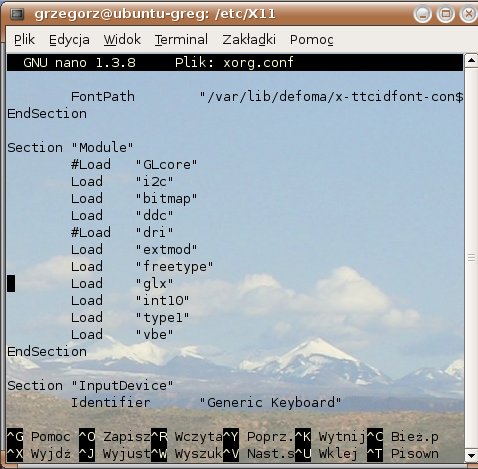Open the Terminal menu
The width and height of the screenshot is (478, 469).
[181, 40]
